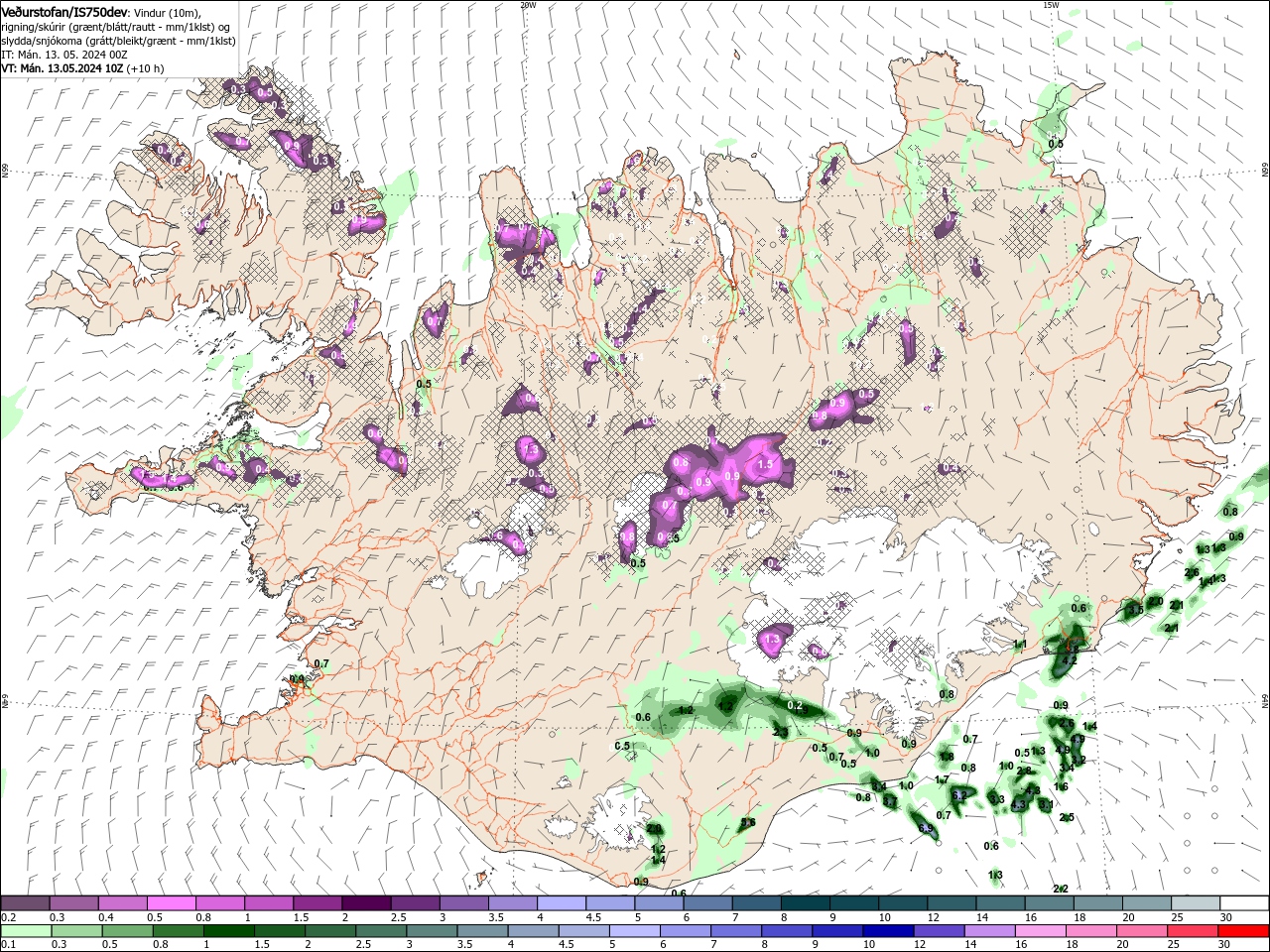This screenshot has height=952, width=1270.
Task: Pick the bright red 30 swatch, lower scale
Action: click(x=1244, y=931)
